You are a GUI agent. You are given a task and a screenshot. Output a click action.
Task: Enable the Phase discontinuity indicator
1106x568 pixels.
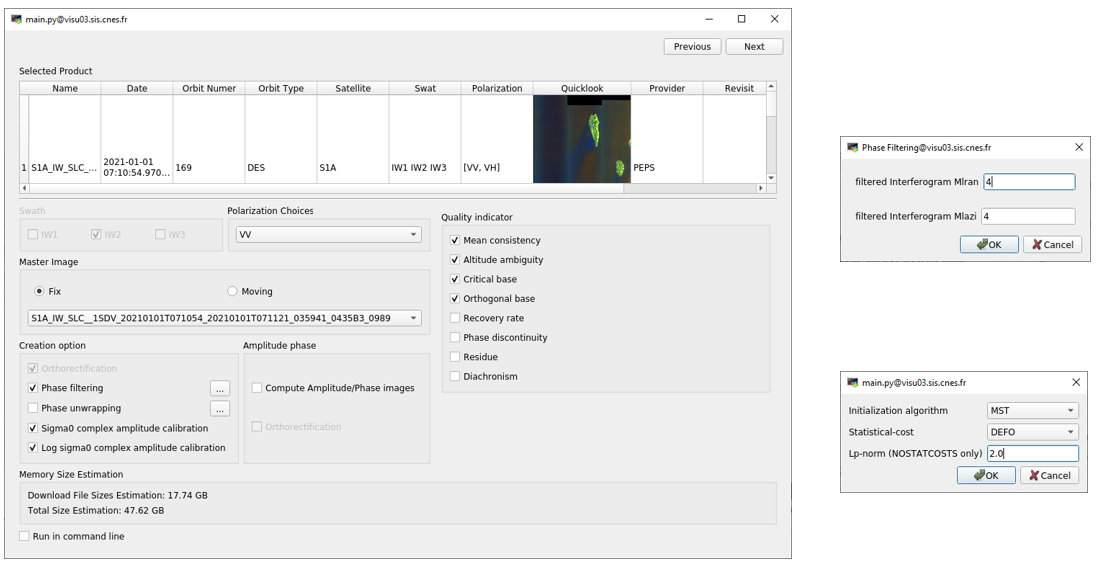(x=455, y=337)
